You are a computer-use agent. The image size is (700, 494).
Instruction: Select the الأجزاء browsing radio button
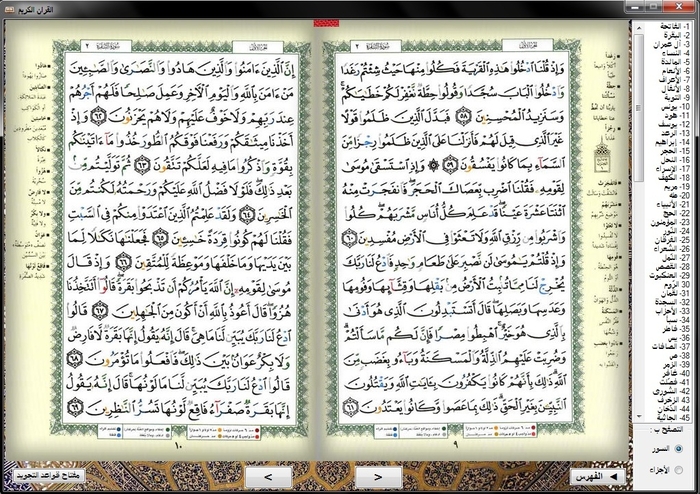[x=679, y=469]
